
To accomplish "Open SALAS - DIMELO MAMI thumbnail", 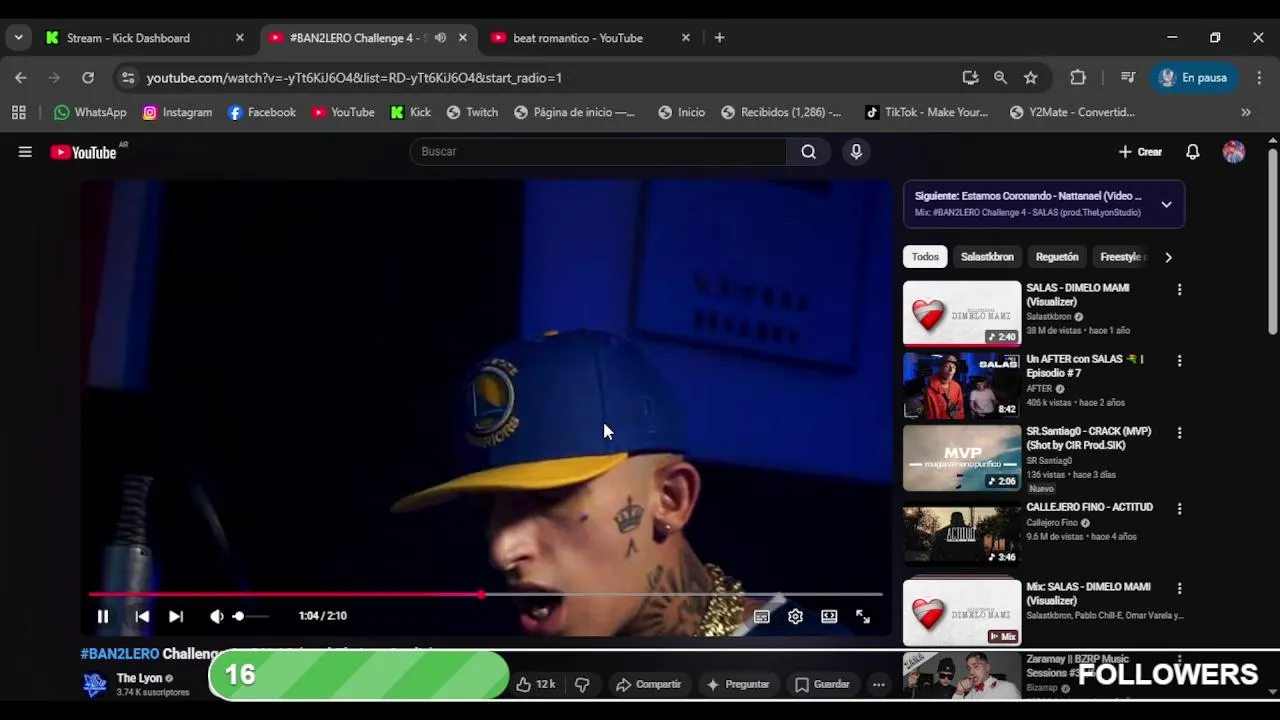I will pyautogui.click(x=962, y=313).
